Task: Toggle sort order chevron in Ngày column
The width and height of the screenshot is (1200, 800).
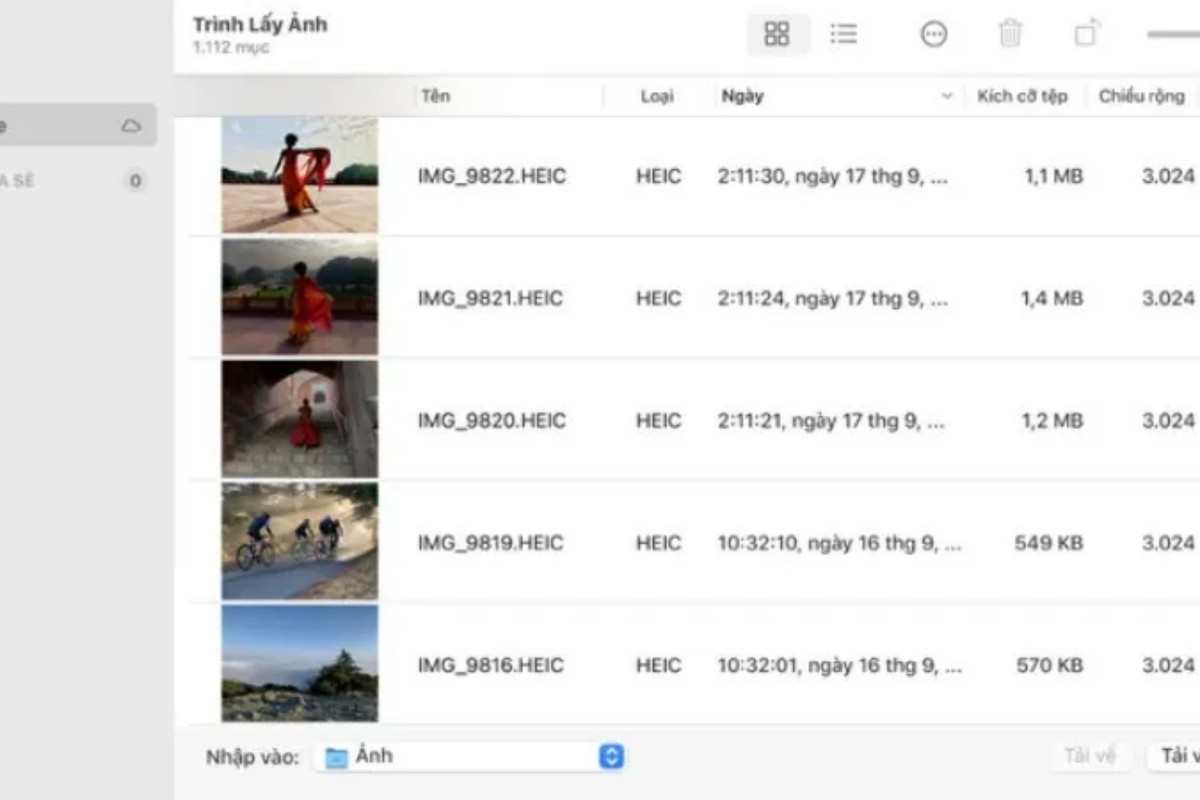Action: (x=947, y=97)
